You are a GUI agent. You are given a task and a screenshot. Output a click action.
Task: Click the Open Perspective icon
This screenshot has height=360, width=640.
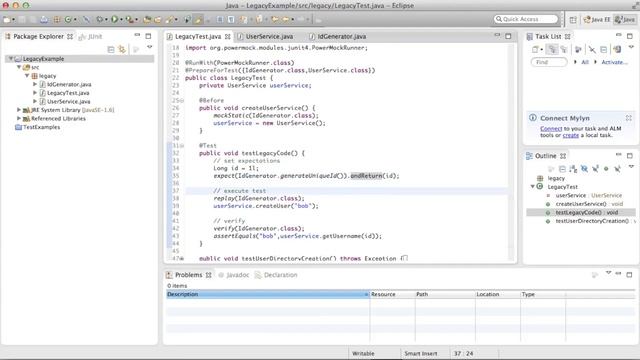573,20
